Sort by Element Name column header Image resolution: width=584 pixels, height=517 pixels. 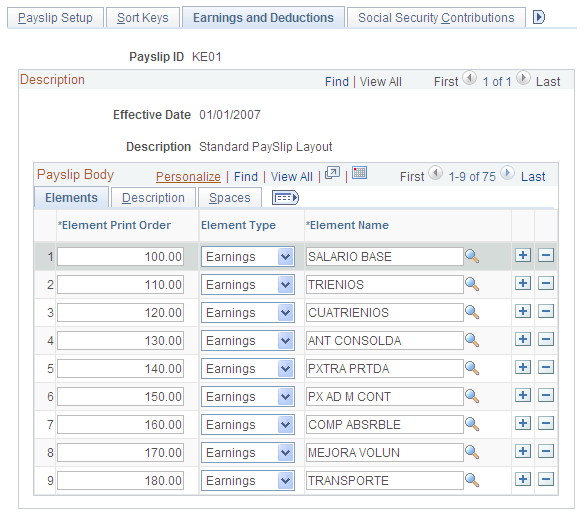[x=347, y=225]
